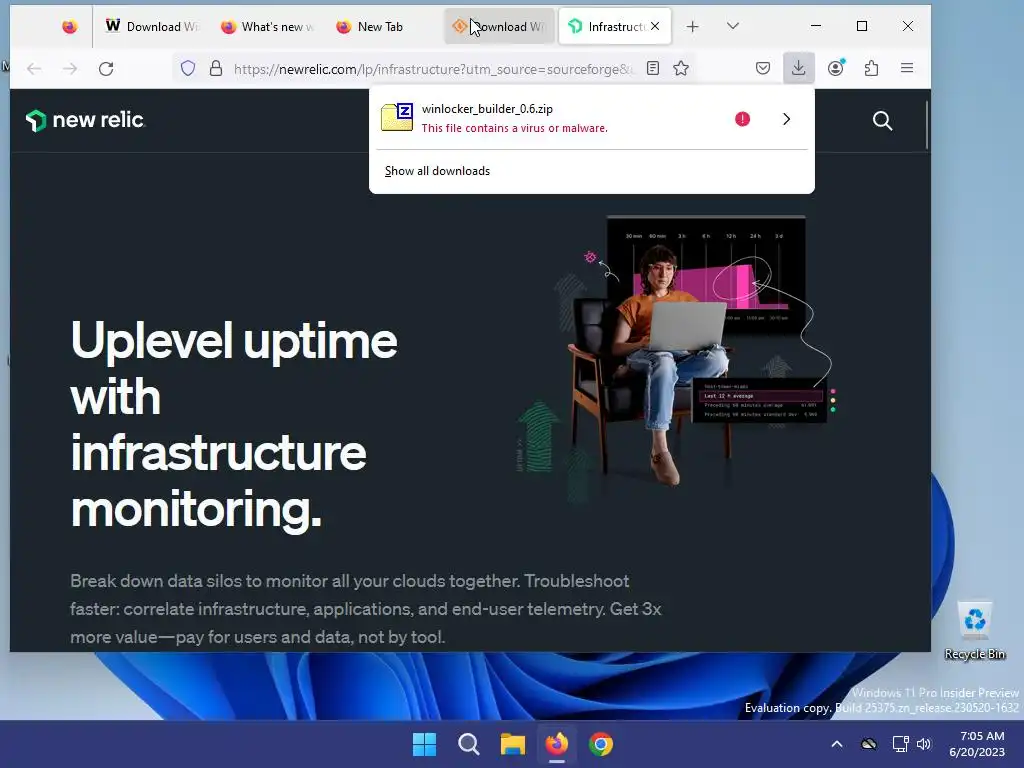Click the cloud sync tray icon
The width and height of the screenshot is (1024, 768).
coord(869,744)
